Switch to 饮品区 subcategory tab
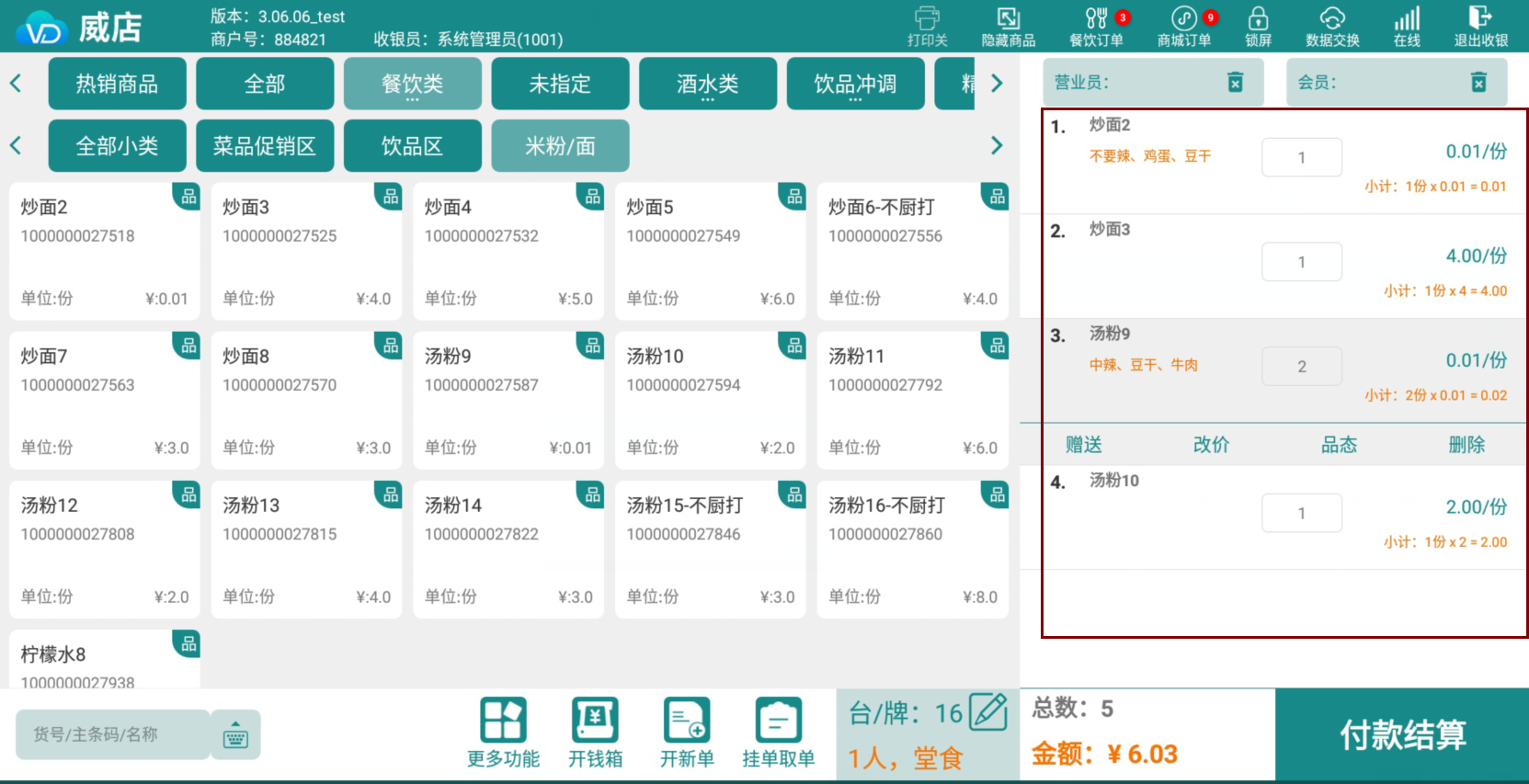Image resolution: width=1529 pixels, height=784 pixels. click(x=412, y=146)
